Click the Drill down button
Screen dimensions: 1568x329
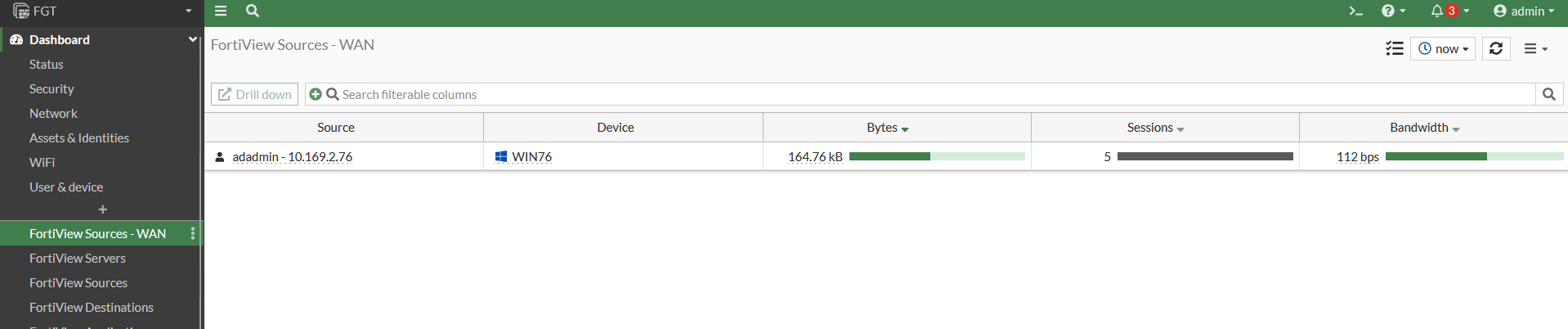point(254,94)
